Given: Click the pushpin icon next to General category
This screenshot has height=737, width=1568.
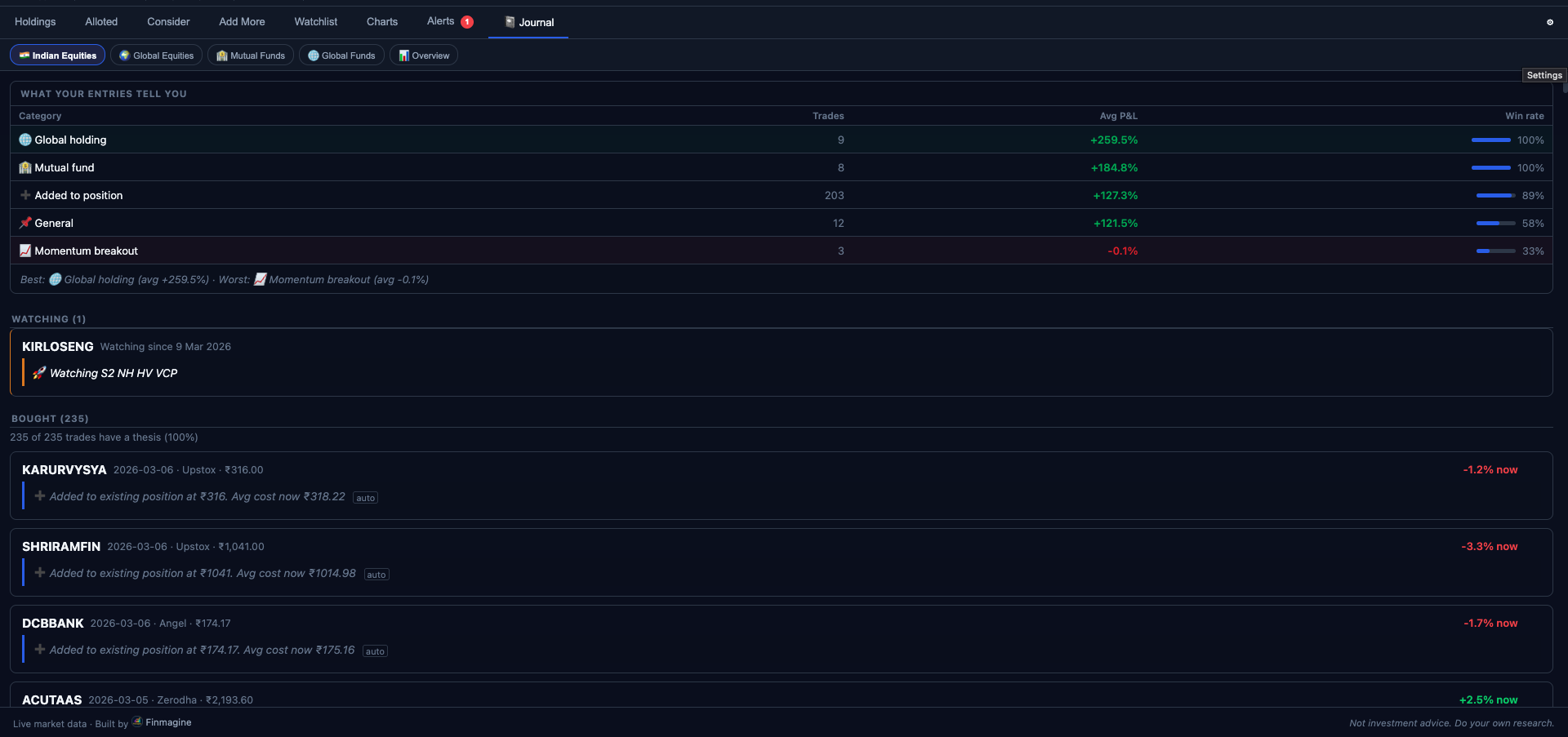Looking at the screenshot, I should pyautogui.click(x=25, y=223).
